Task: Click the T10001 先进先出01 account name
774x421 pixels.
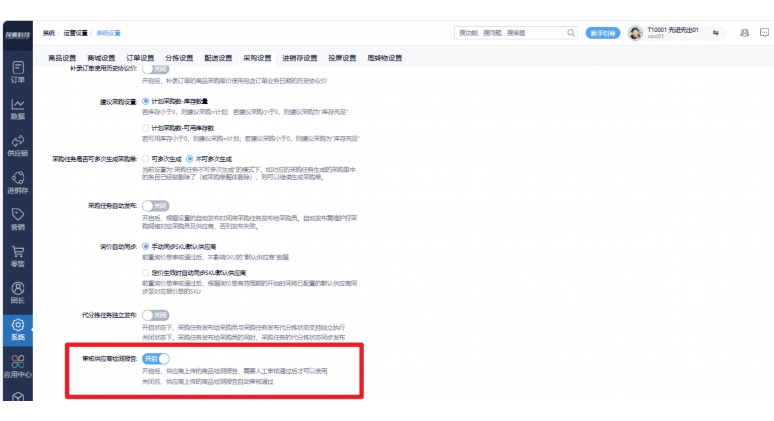Action: 673,30
